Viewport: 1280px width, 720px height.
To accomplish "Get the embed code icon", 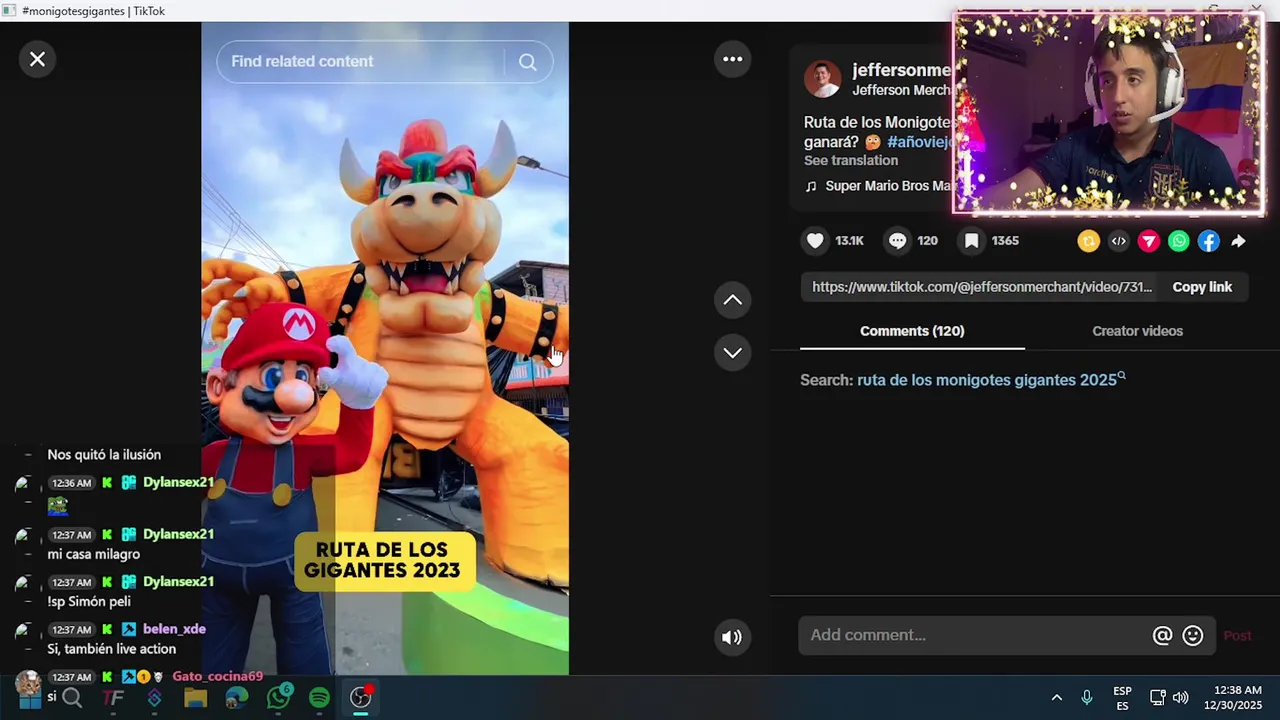I will click(1118, 241).
